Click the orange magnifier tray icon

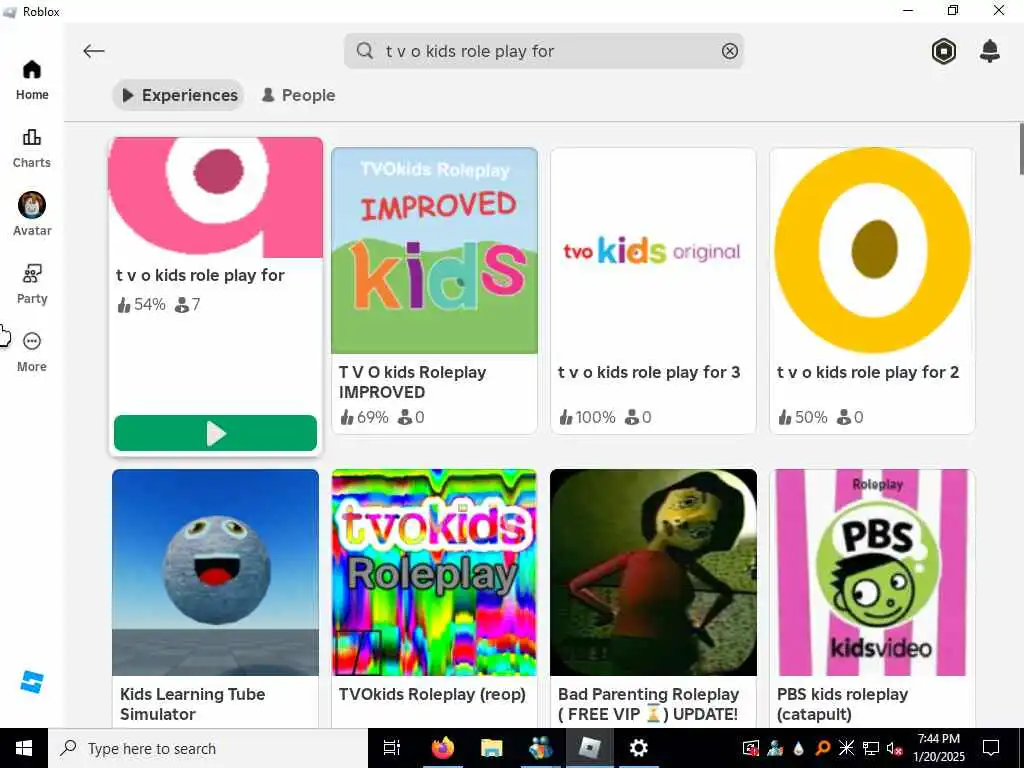[x=823, y=748]
